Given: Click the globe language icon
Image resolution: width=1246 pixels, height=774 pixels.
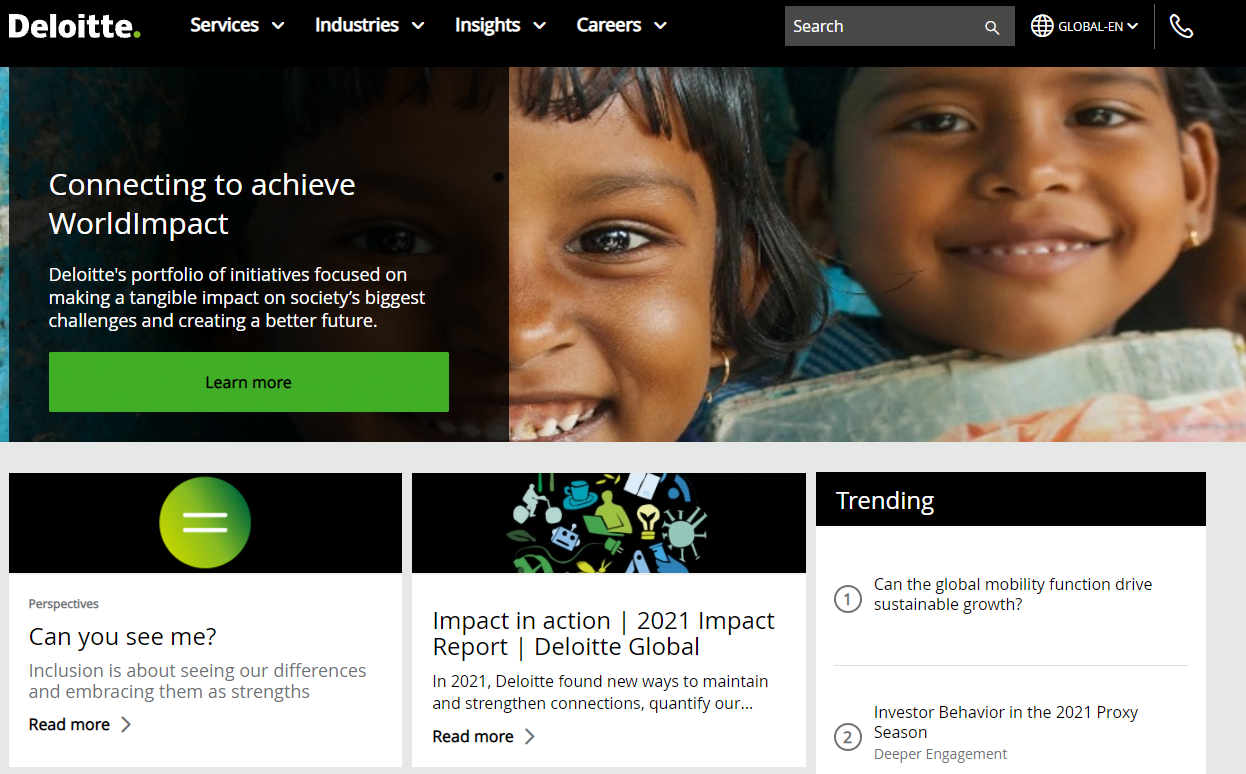Looking at the screenshot, I should tap(1042, 26).
